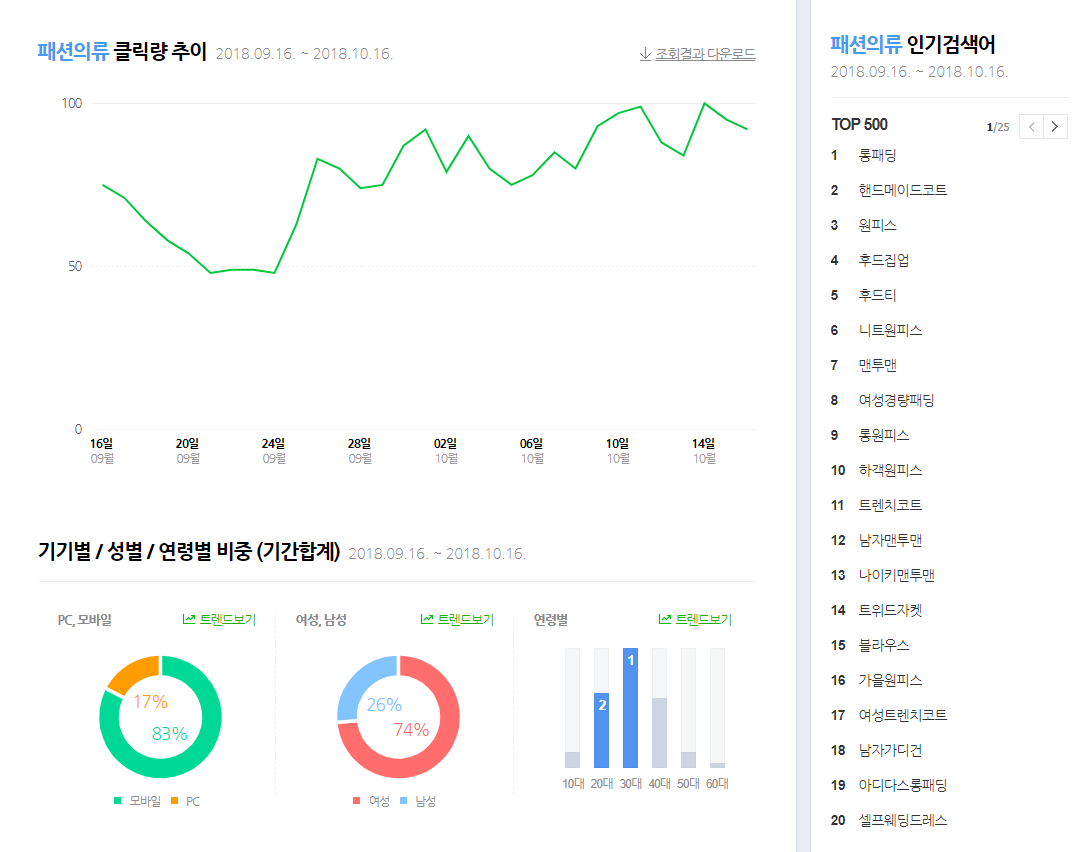
Task: Click the 패션의류 인기검색어 heading
Action: 912,45
